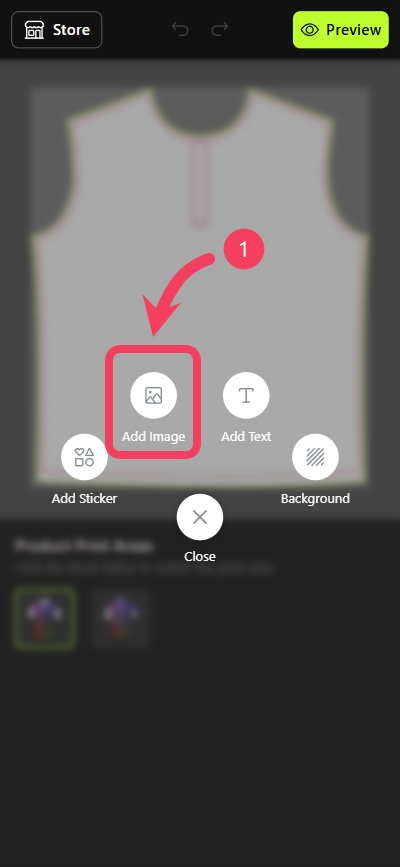Screen dimensions: 400x867
Task: Click the "Close" text label
Action: point(200,556)
